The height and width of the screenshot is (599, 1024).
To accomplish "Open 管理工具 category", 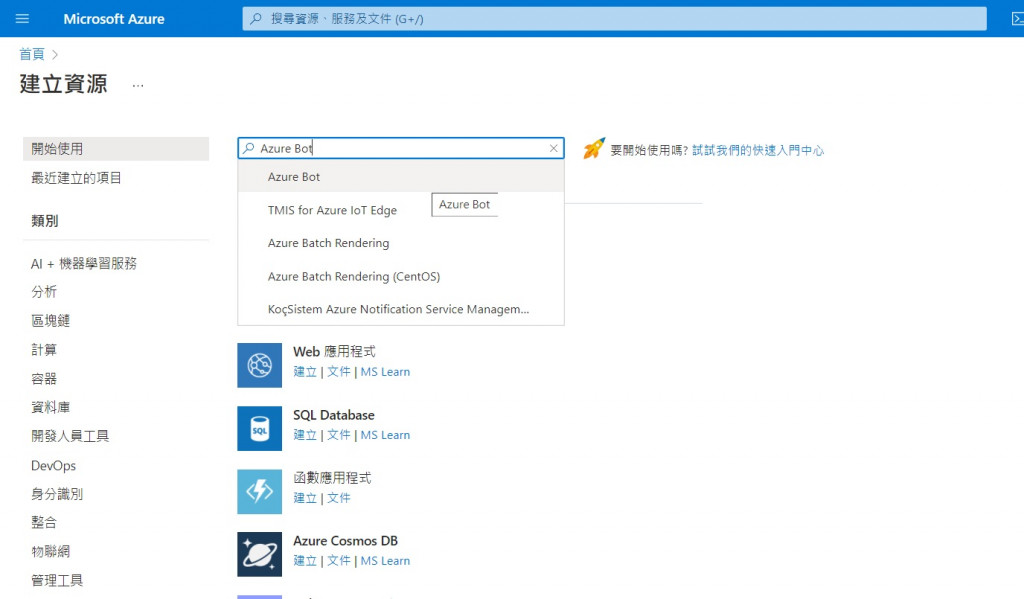I will 57,580.
